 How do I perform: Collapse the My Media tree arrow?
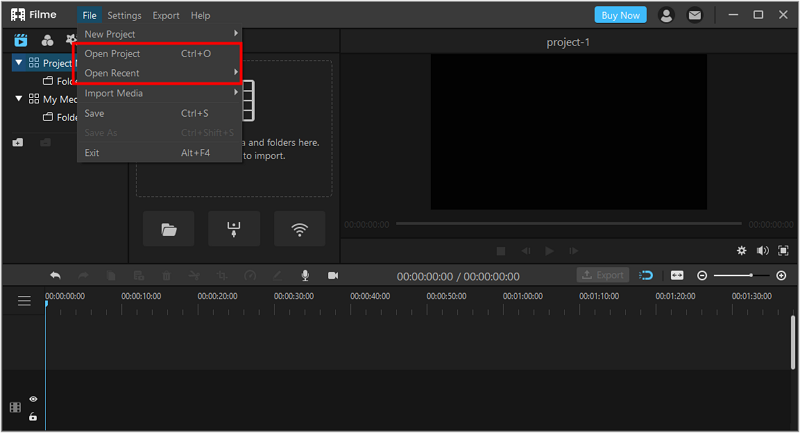coord(19,98)
